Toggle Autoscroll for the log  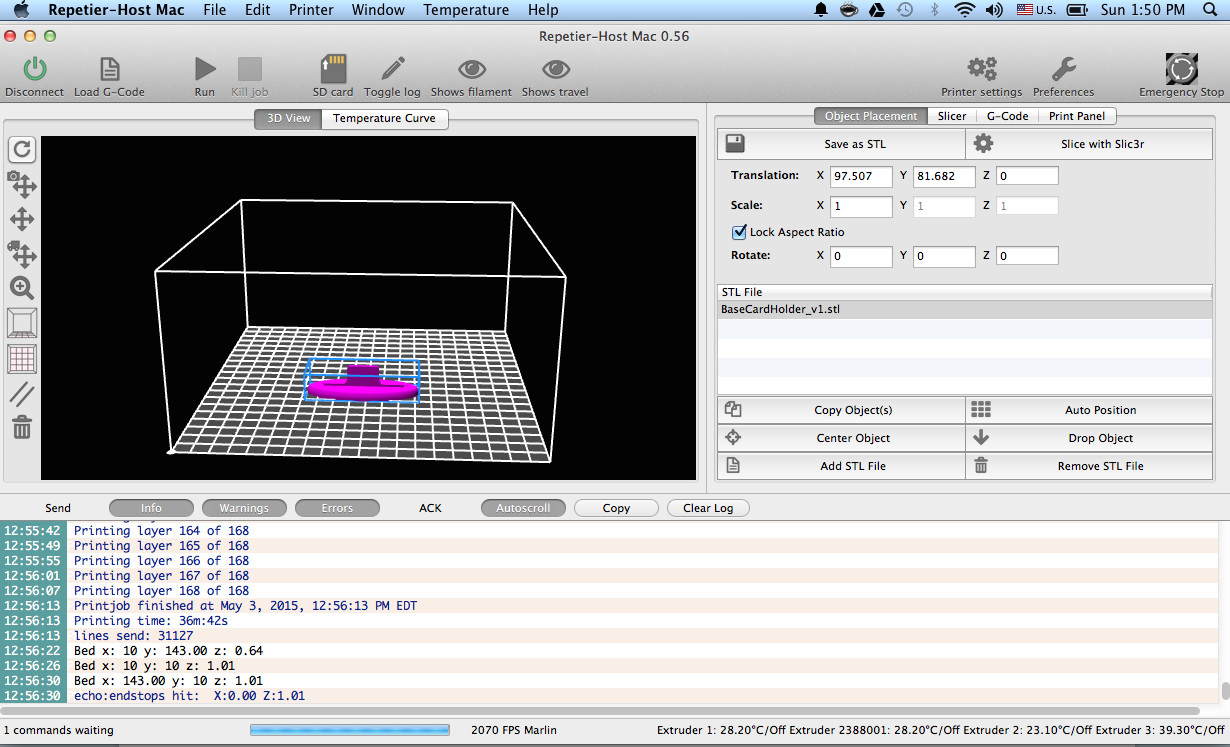click(523, 508)
